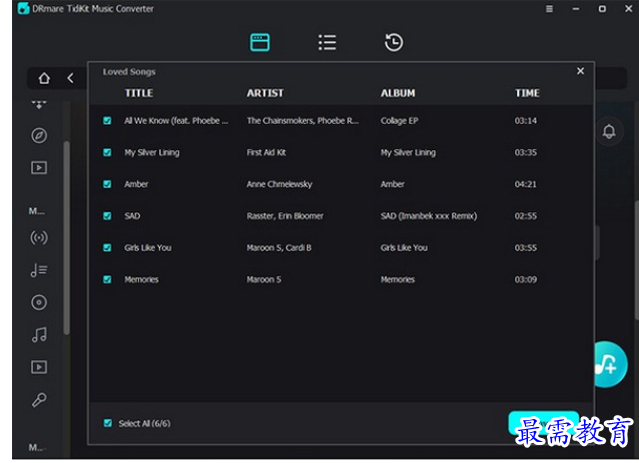This screenshot has width=639, height=463.
Task: Click artist 'The Chainsmokers, Phoebe R...'
Action: (x=302, y=121)
